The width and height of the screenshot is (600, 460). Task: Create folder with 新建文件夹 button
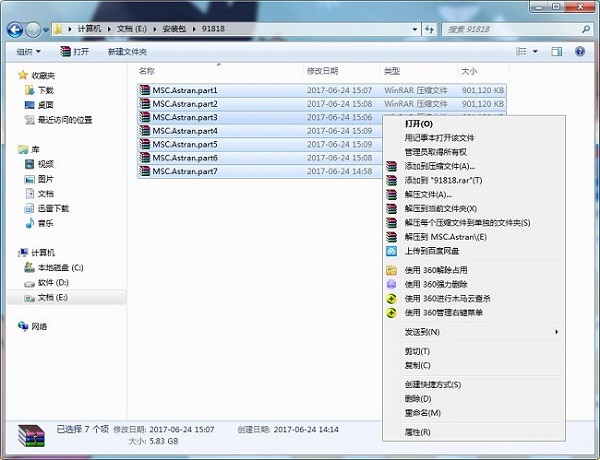click(127, 51)
